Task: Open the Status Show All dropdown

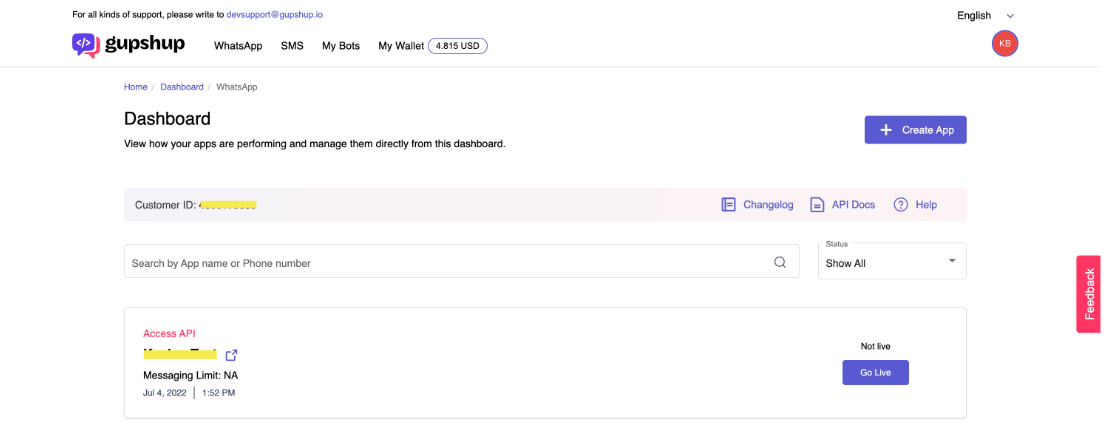Action: (x=892, y=261)
